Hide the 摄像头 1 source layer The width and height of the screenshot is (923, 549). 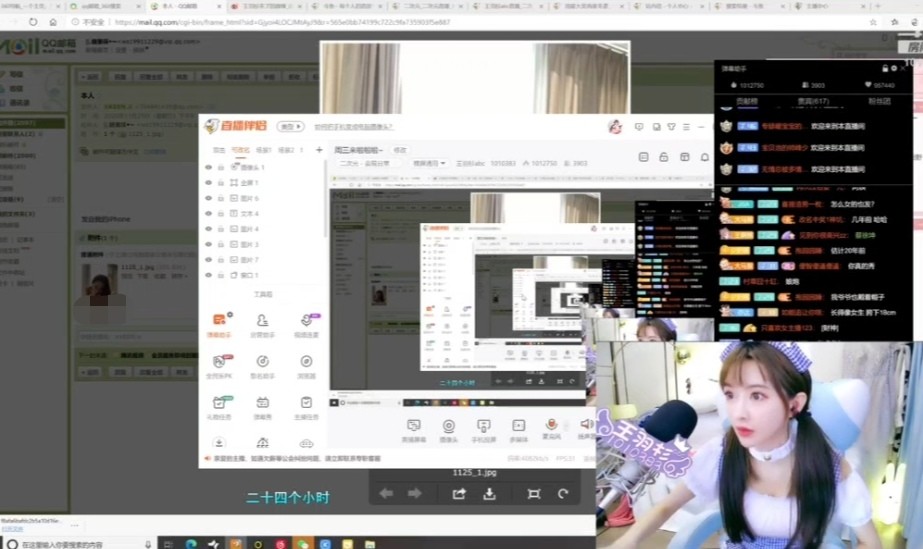coord(208,168)
